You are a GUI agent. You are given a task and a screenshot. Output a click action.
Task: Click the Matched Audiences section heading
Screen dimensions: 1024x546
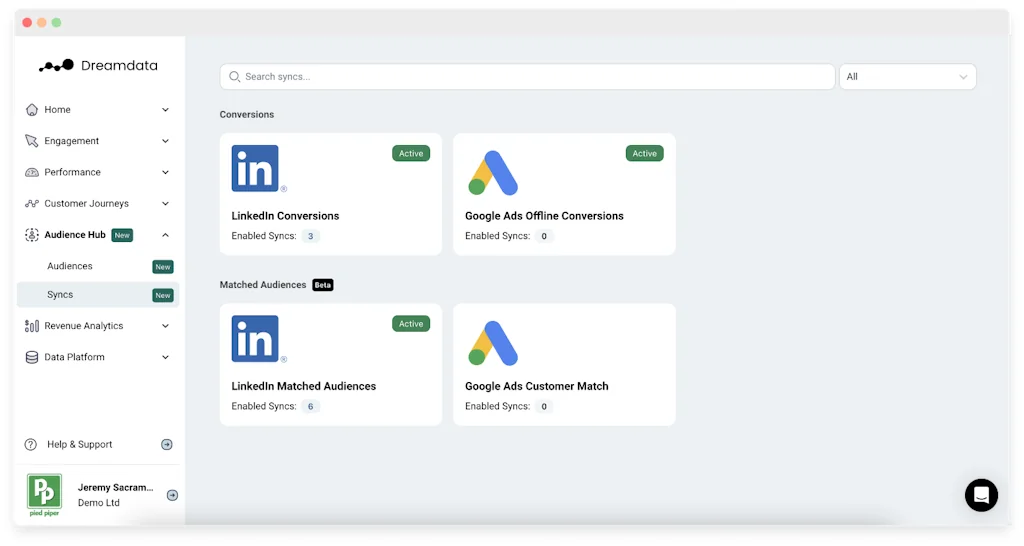click(263, 285)
